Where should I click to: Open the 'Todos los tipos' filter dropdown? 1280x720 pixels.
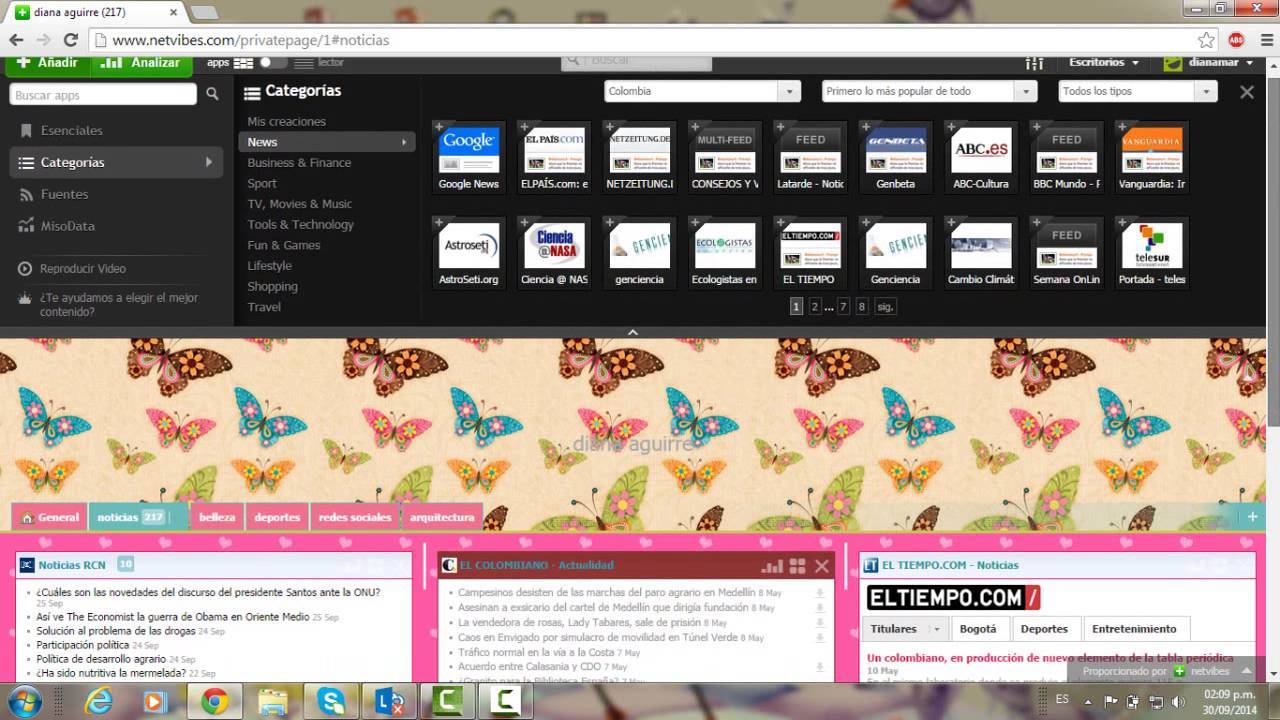(x=1137, y=91)
